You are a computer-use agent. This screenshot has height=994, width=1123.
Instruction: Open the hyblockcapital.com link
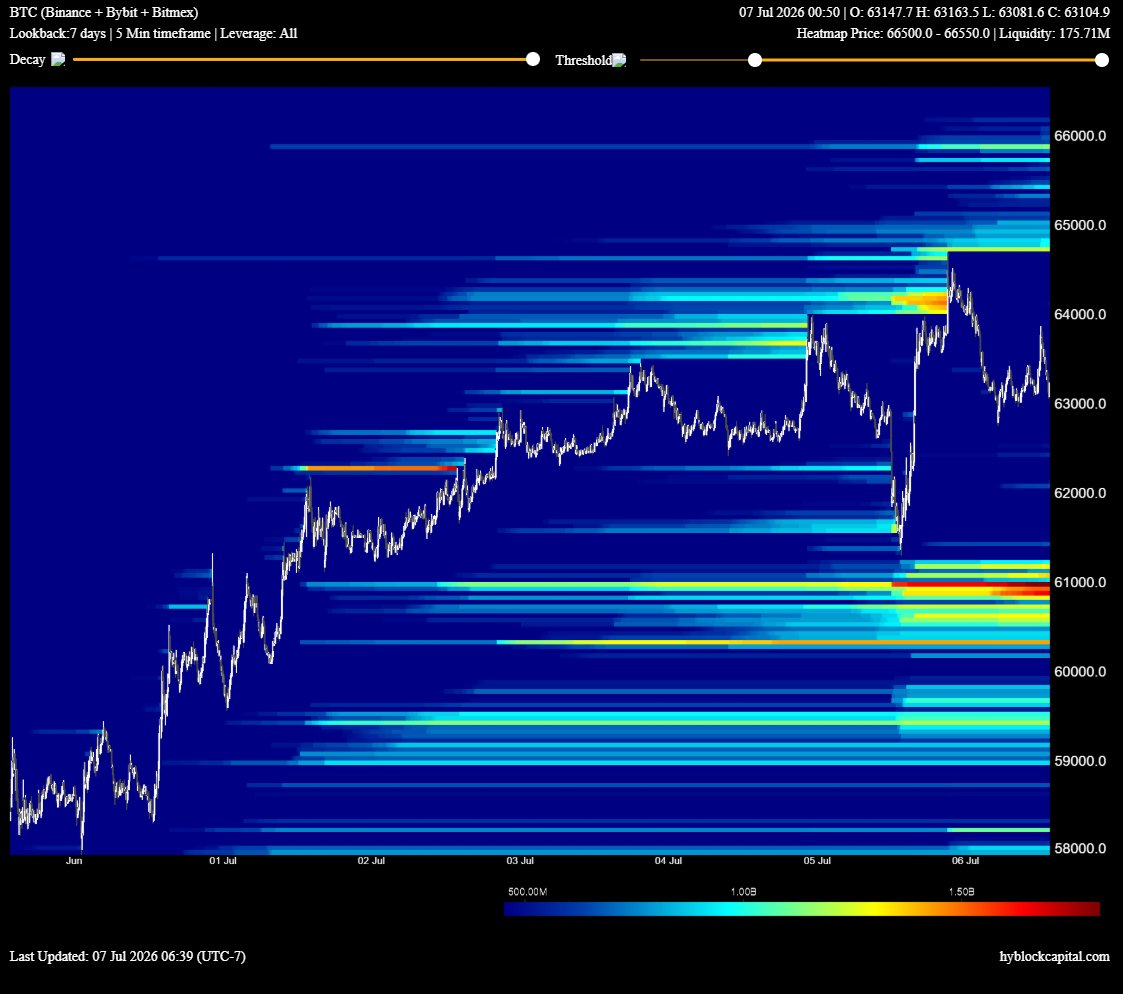pyautogui.click(x=1054, y=956)
